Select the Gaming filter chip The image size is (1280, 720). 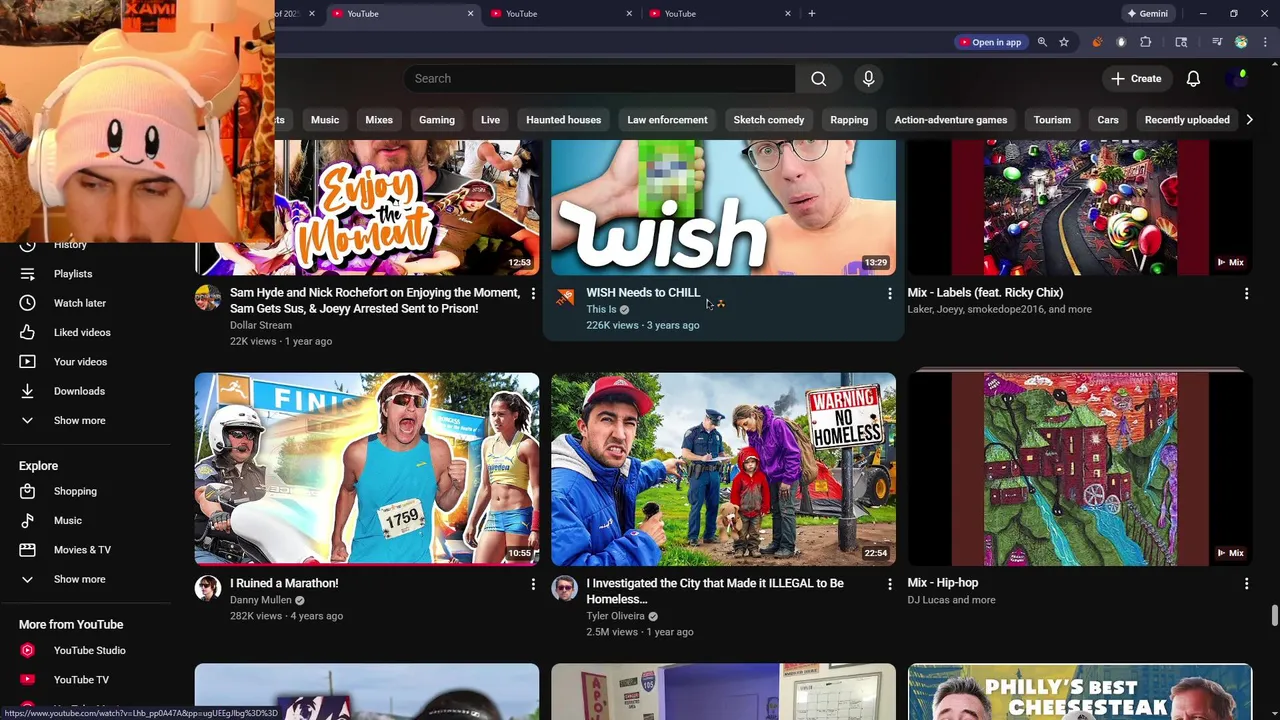pos(437,120)
